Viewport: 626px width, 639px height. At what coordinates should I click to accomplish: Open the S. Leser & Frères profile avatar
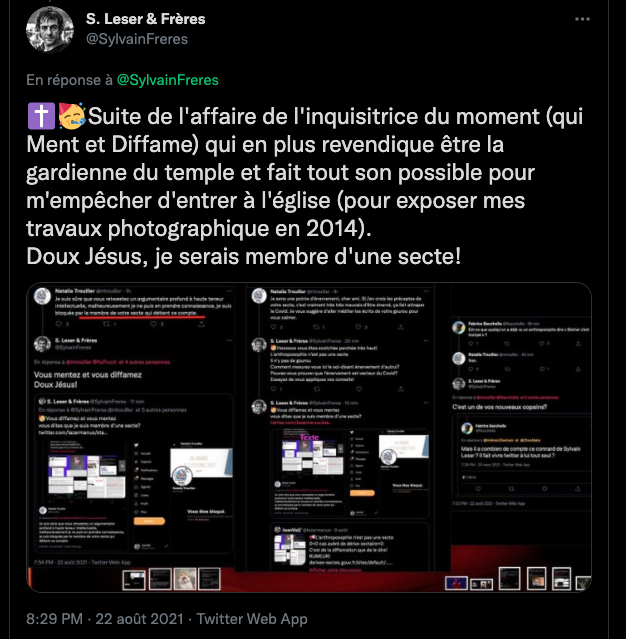click(x=50, y=29)
